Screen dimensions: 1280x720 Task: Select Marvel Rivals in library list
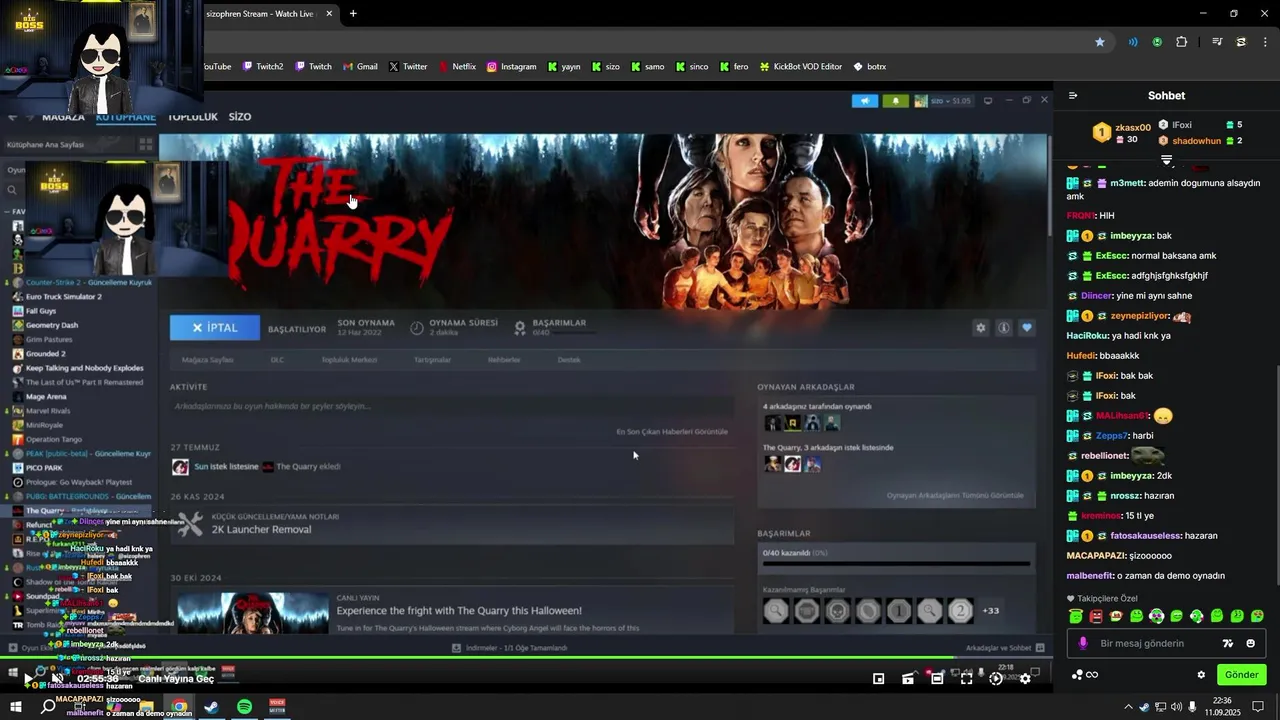coord(46,410)
